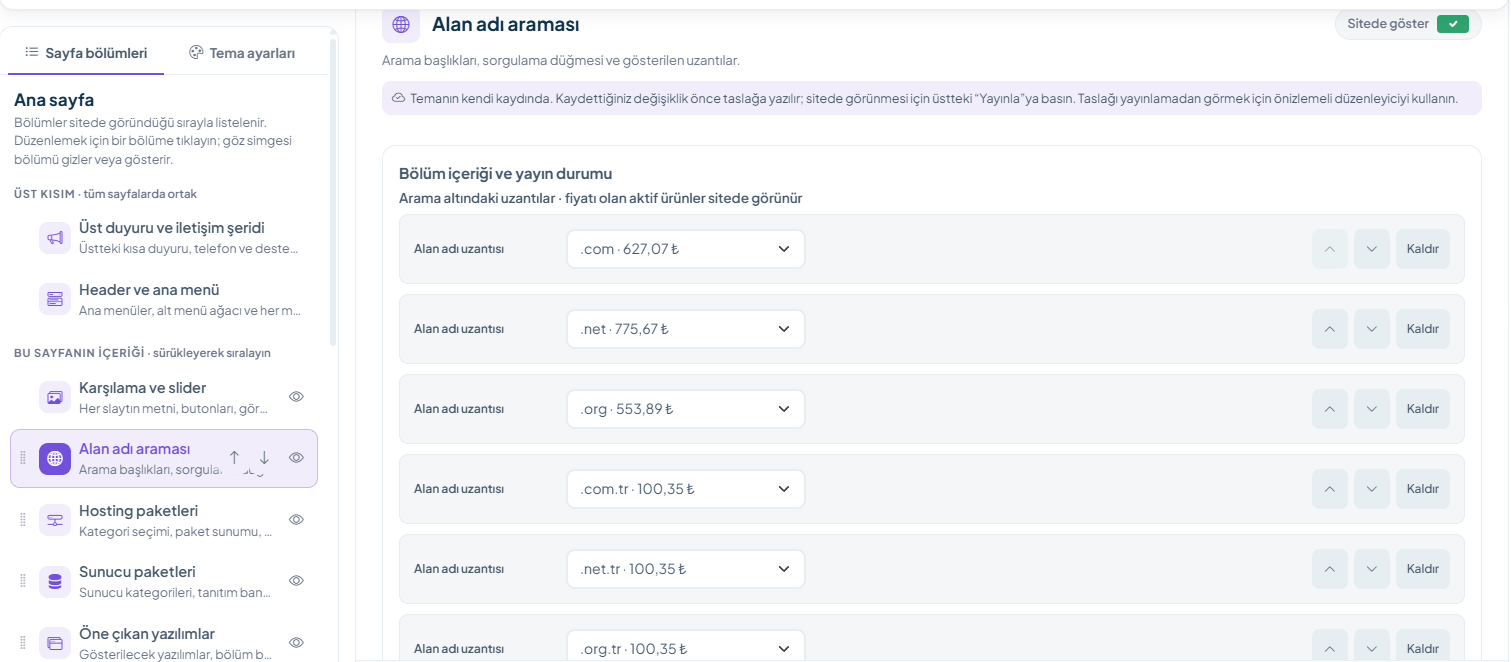Click the megaphone icon of Üst duyuru section
This screenshot has width=1511, height=662.
pos(55,238)
